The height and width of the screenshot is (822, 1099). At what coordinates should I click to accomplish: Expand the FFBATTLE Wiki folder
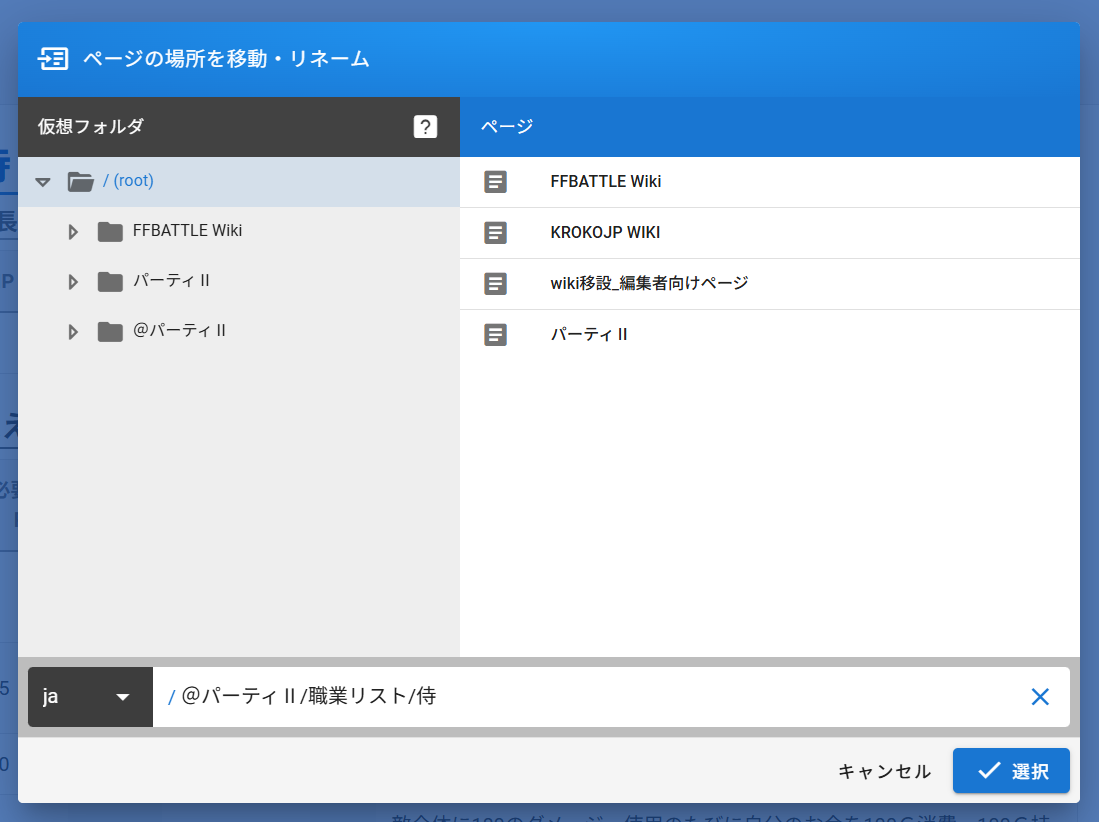pos(72,232)
